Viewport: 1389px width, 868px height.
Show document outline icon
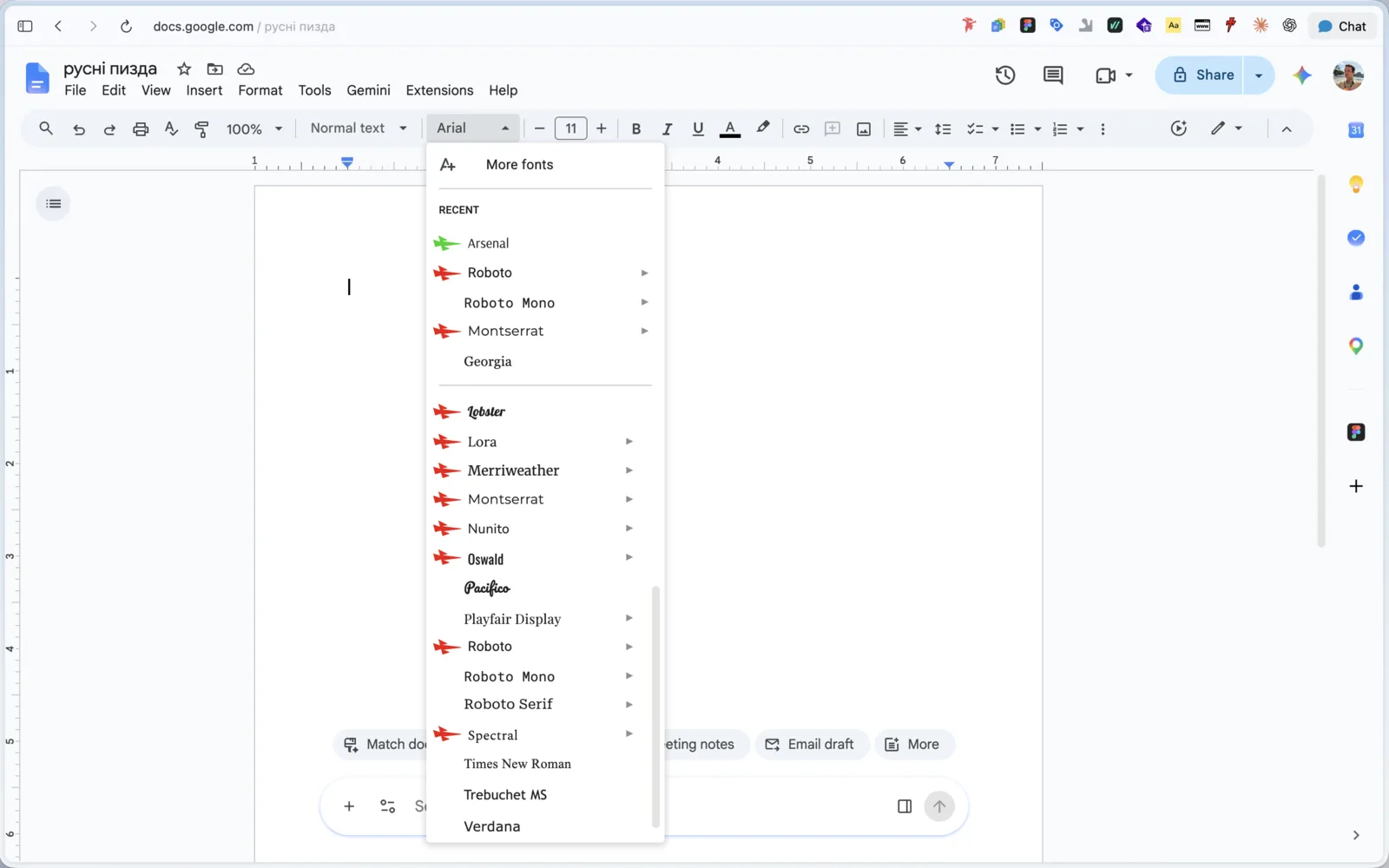pos(54,204)
